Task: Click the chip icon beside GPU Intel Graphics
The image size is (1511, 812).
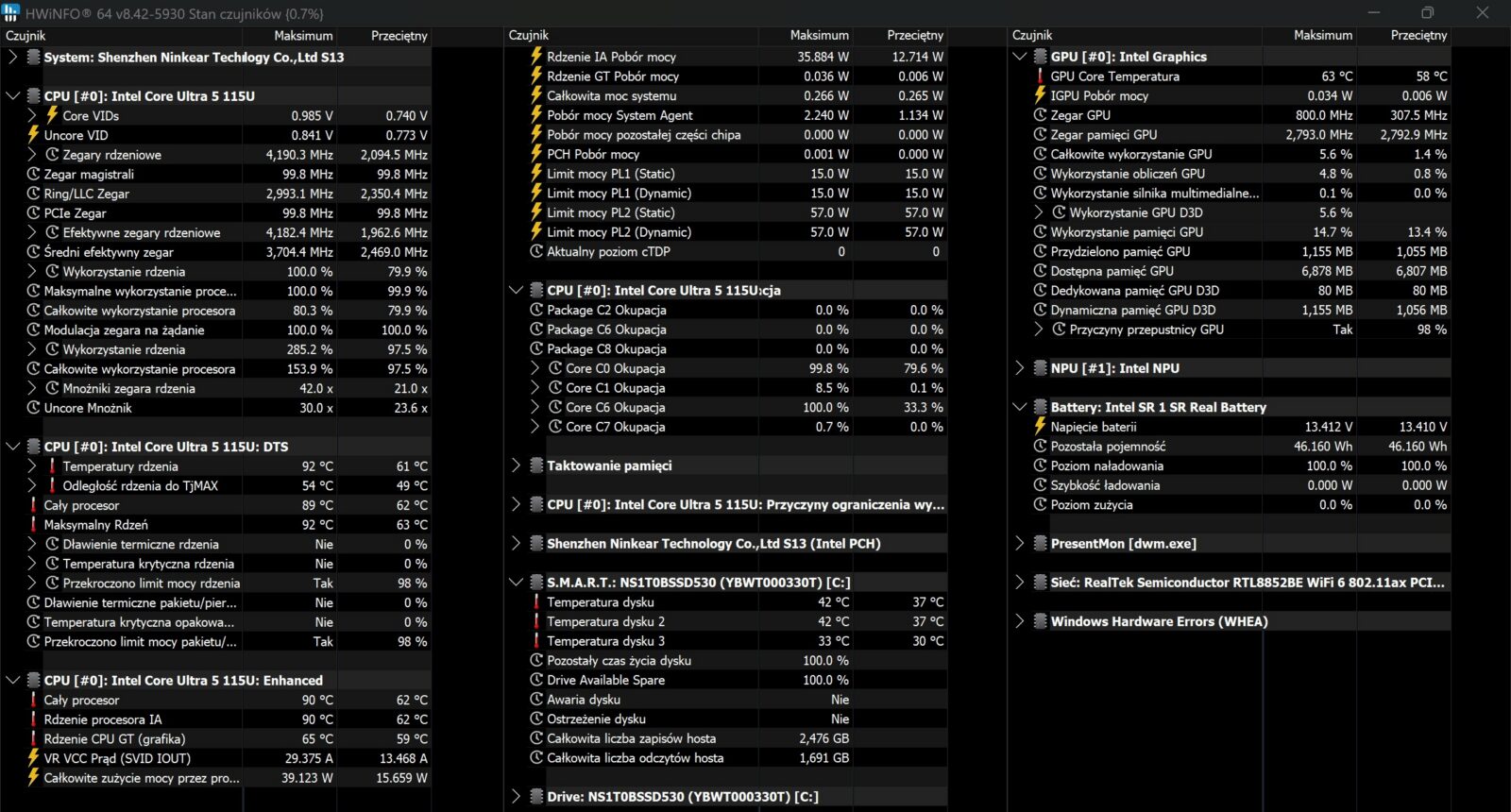Action: pyautogui.click(x=1040, y=57)
